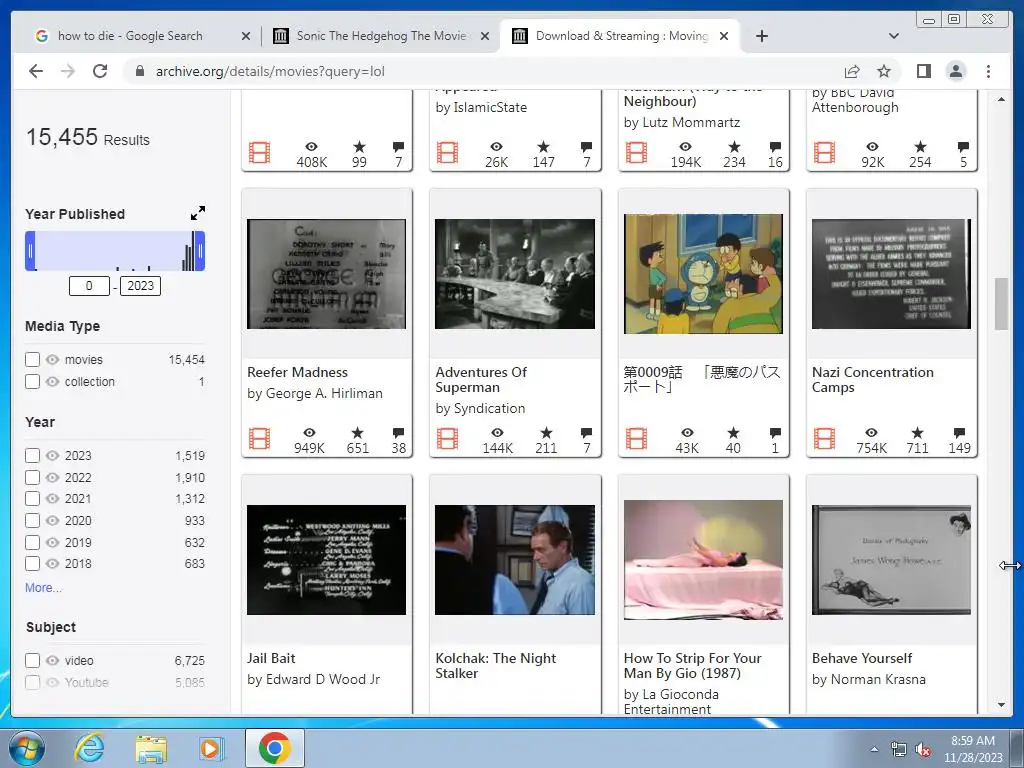Open the Jail Bait title link
This screenshot has width=1024, height=768.
pyautogui.click(x=271, y=658)
